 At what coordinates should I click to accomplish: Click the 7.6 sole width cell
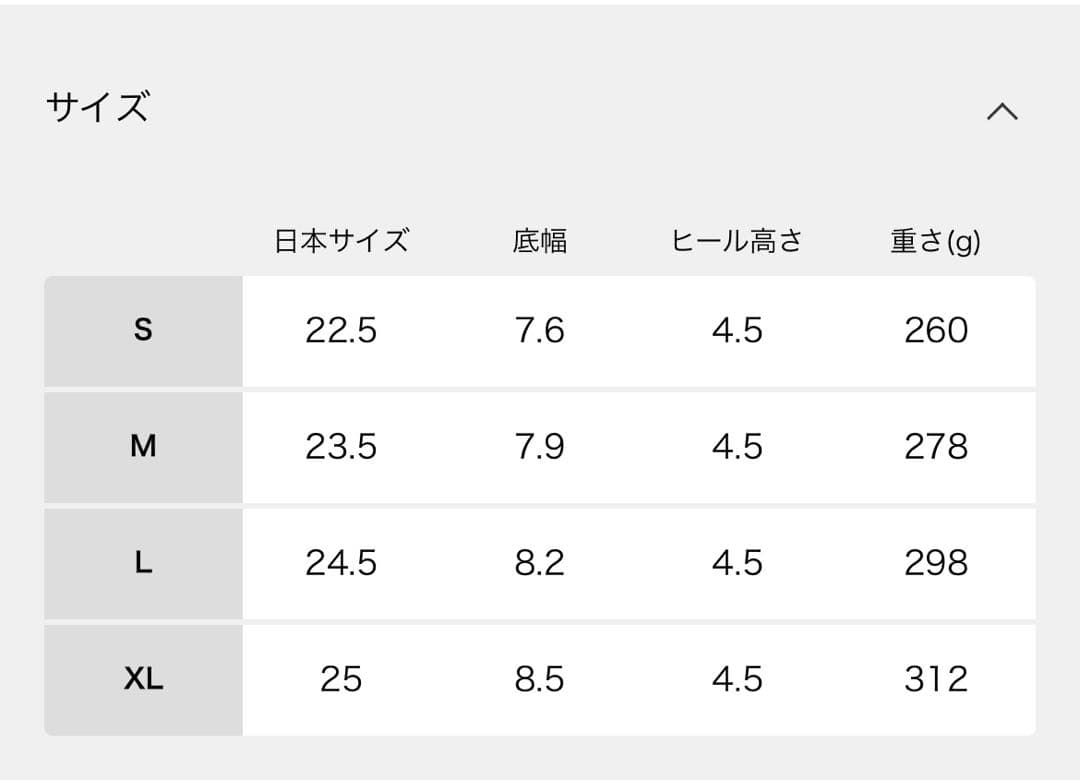[541, 330]
